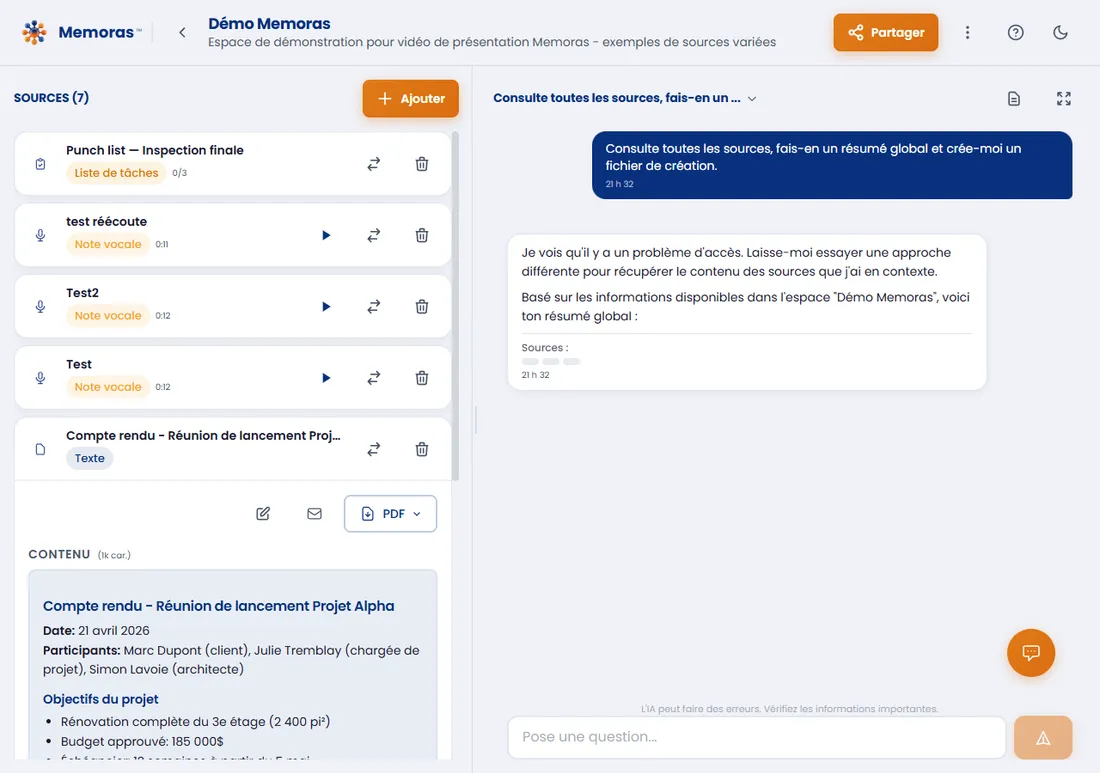The width and height of the screenshot is (1100, 773).
Task: Focus the 'Pose une question...' input field
Action: [x=756, y=737]
